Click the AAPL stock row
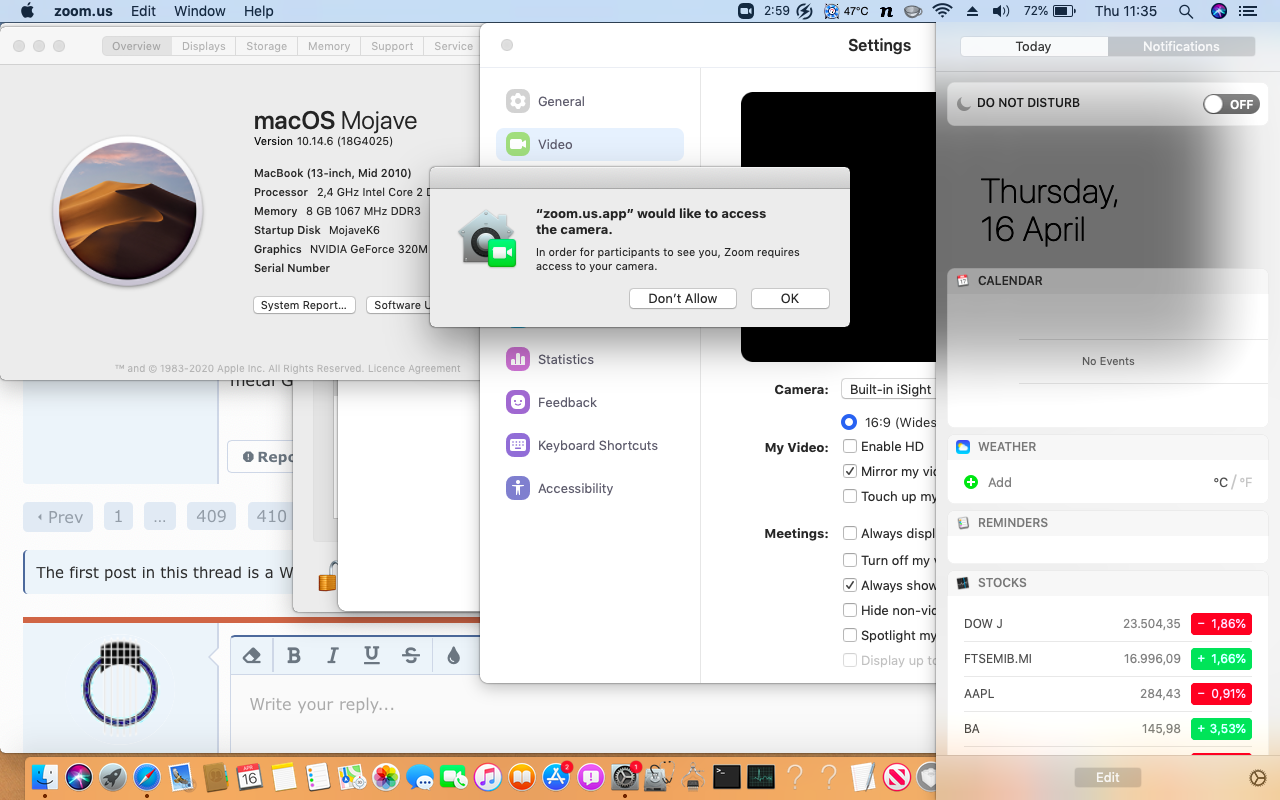Viewport: 1280px width, 800px height. point(1107,693)
